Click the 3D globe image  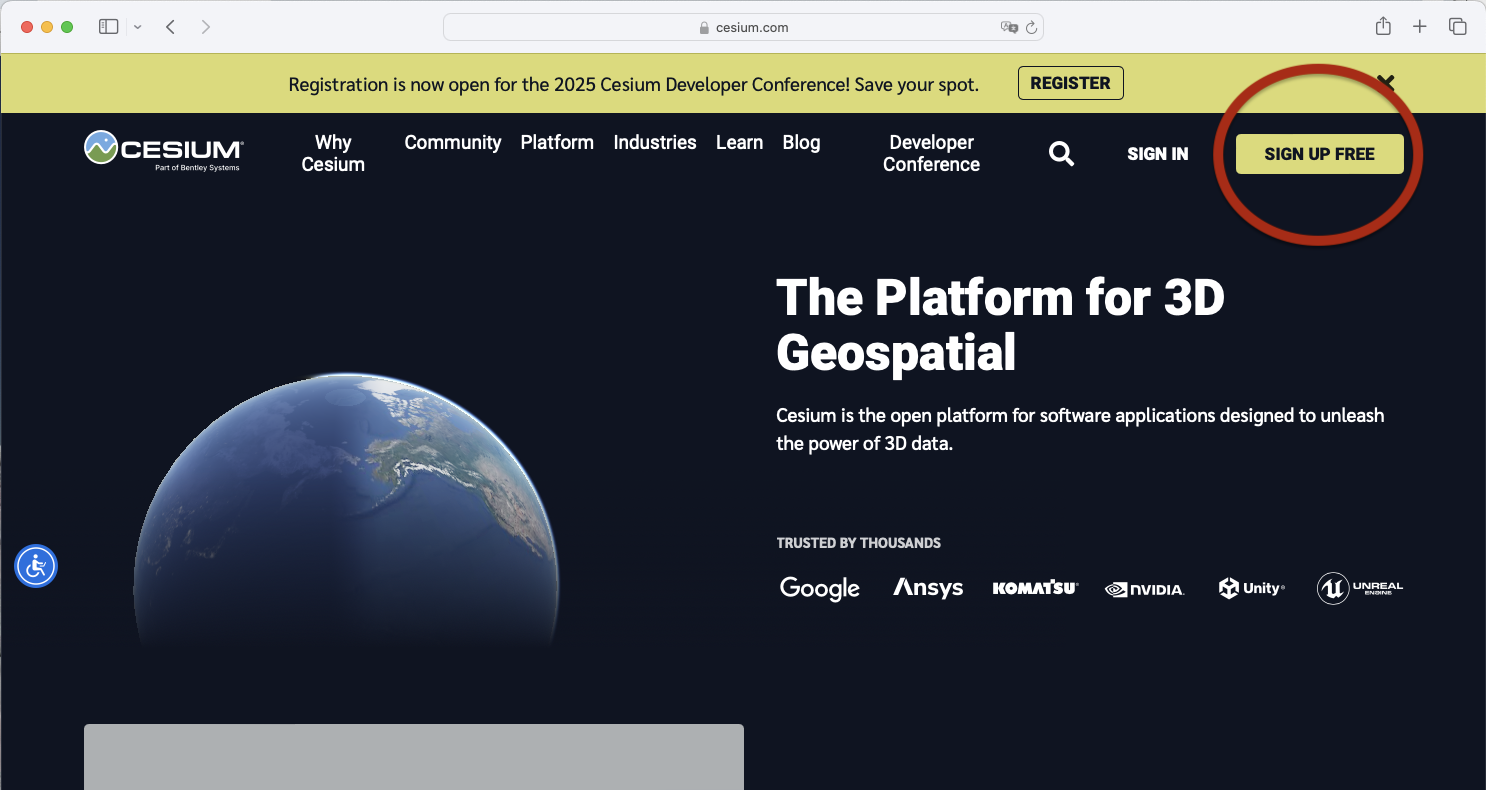(346, 510)
